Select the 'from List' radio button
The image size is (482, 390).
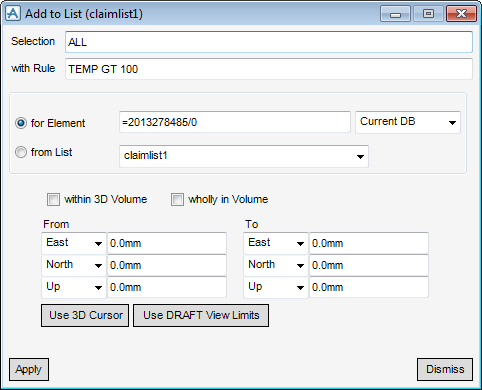(21, 152)
